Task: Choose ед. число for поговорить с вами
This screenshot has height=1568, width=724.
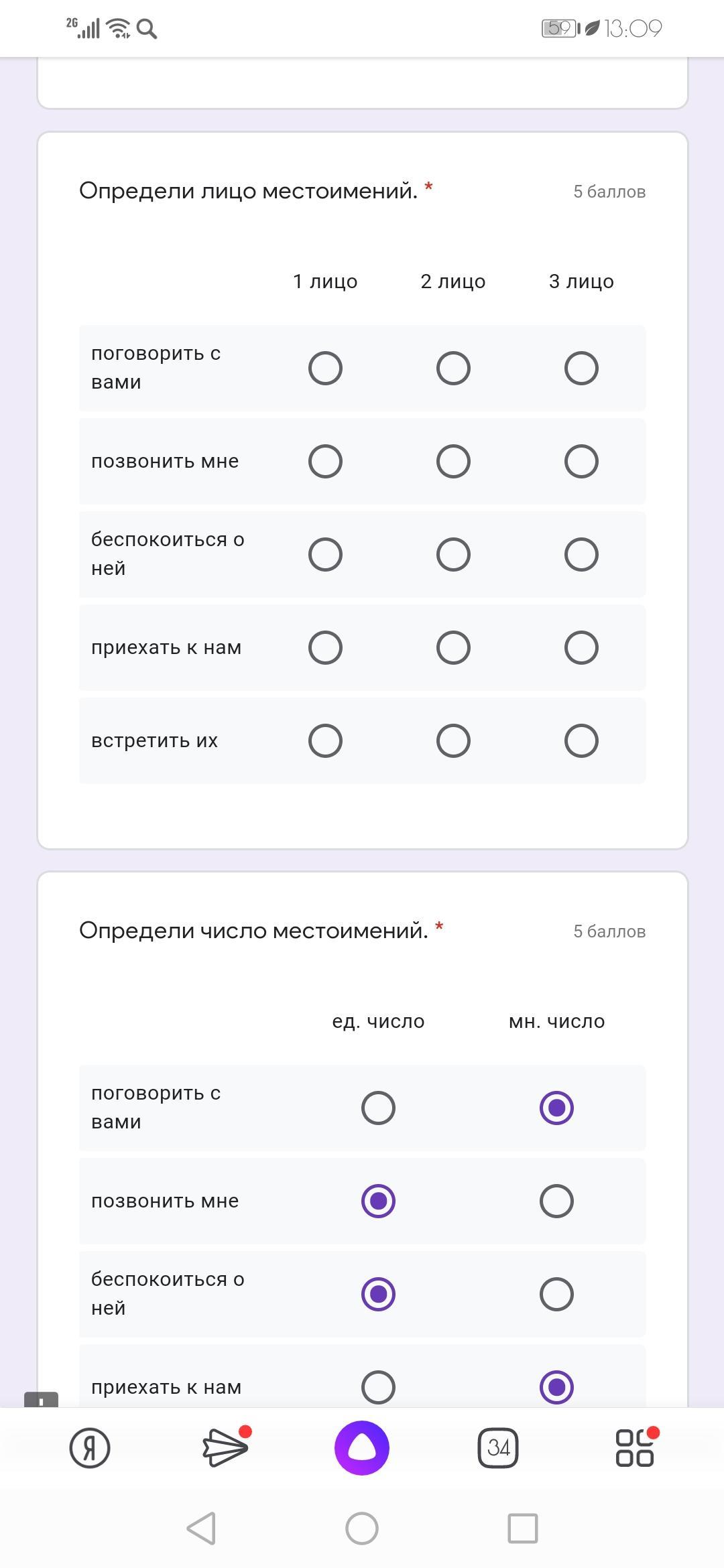Action: tap(378, 1108)
